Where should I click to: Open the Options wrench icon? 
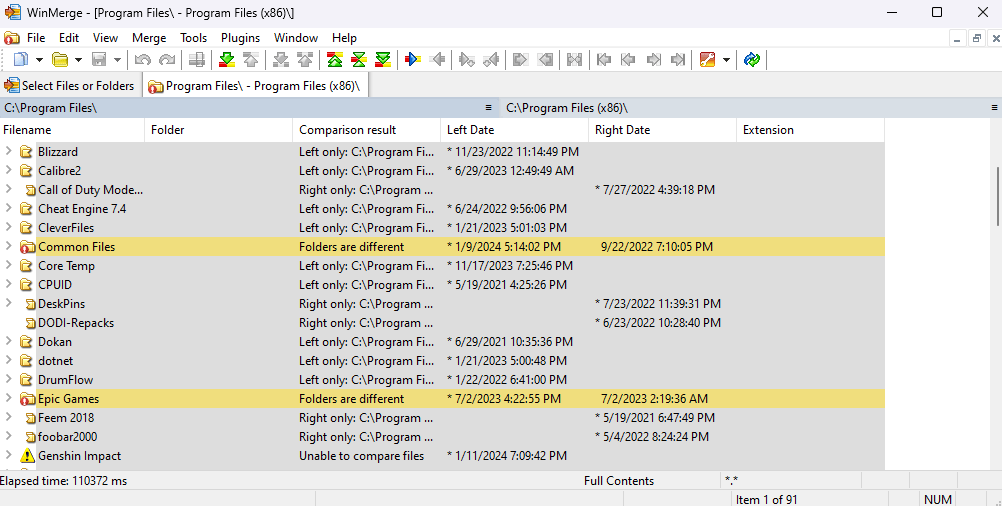tap(708, 60)
